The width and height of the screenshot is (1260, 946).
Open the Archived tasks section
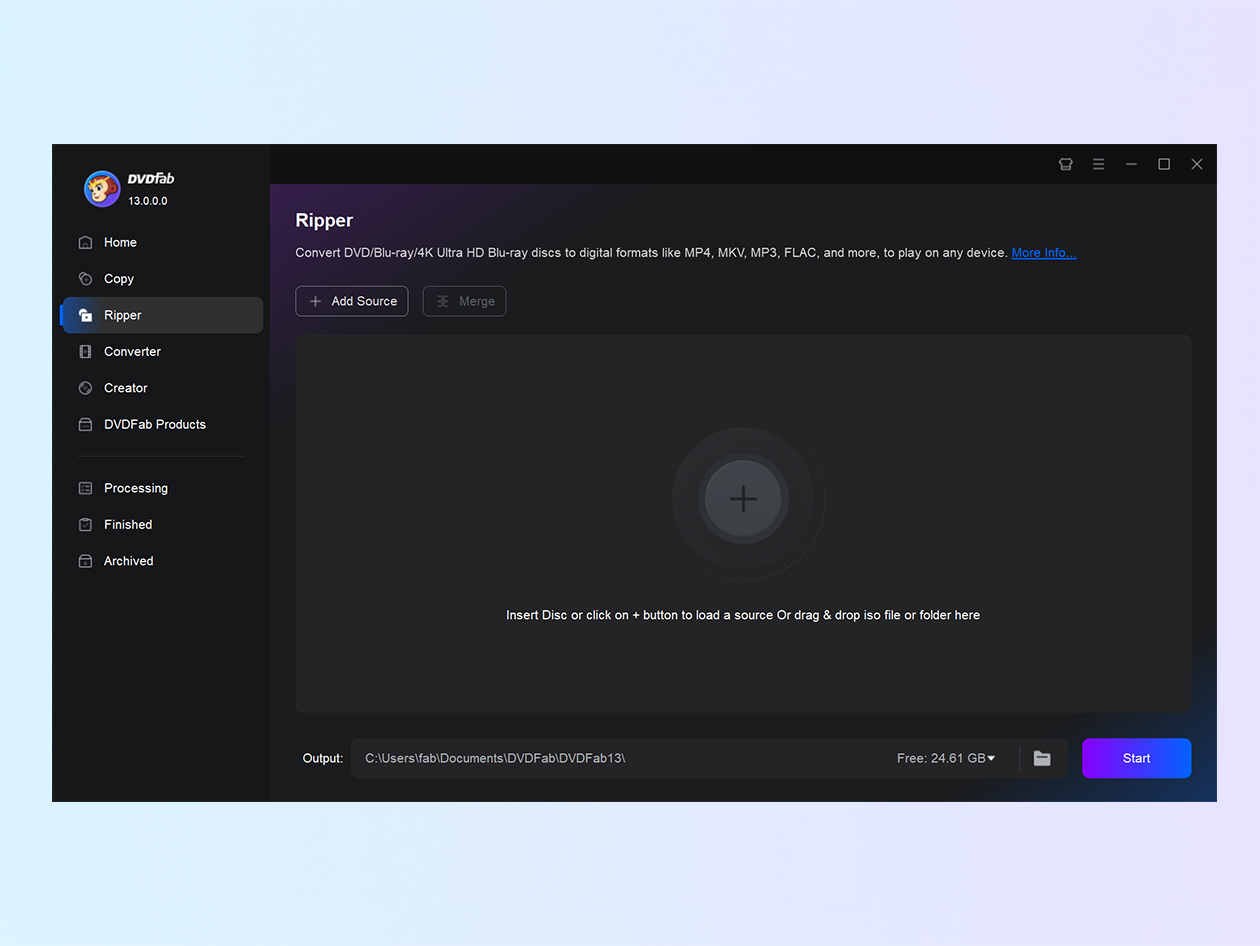click(128, 561)
